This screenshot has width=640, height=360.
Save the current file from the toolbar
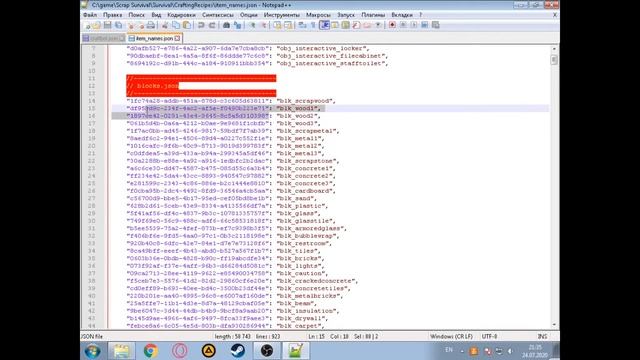point(107,25)
